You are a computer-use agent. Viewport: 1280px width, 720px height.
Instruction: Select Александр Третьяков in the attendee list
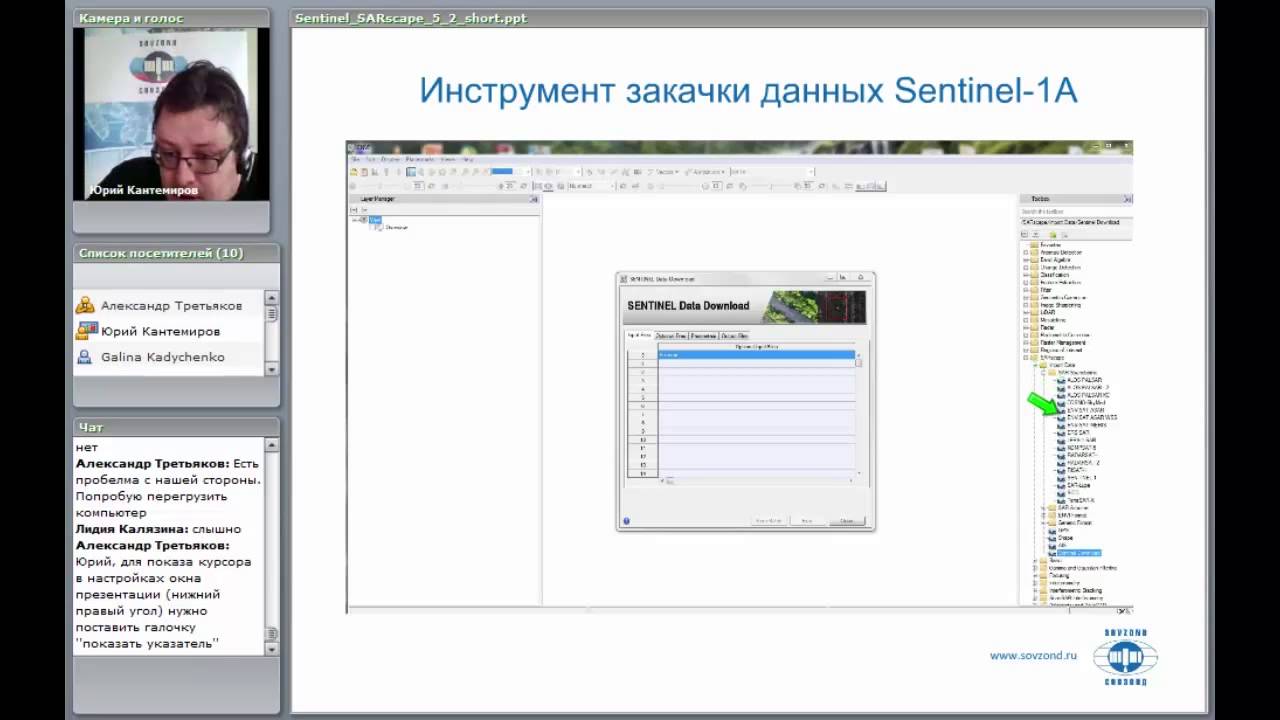(x=171, y=306)
